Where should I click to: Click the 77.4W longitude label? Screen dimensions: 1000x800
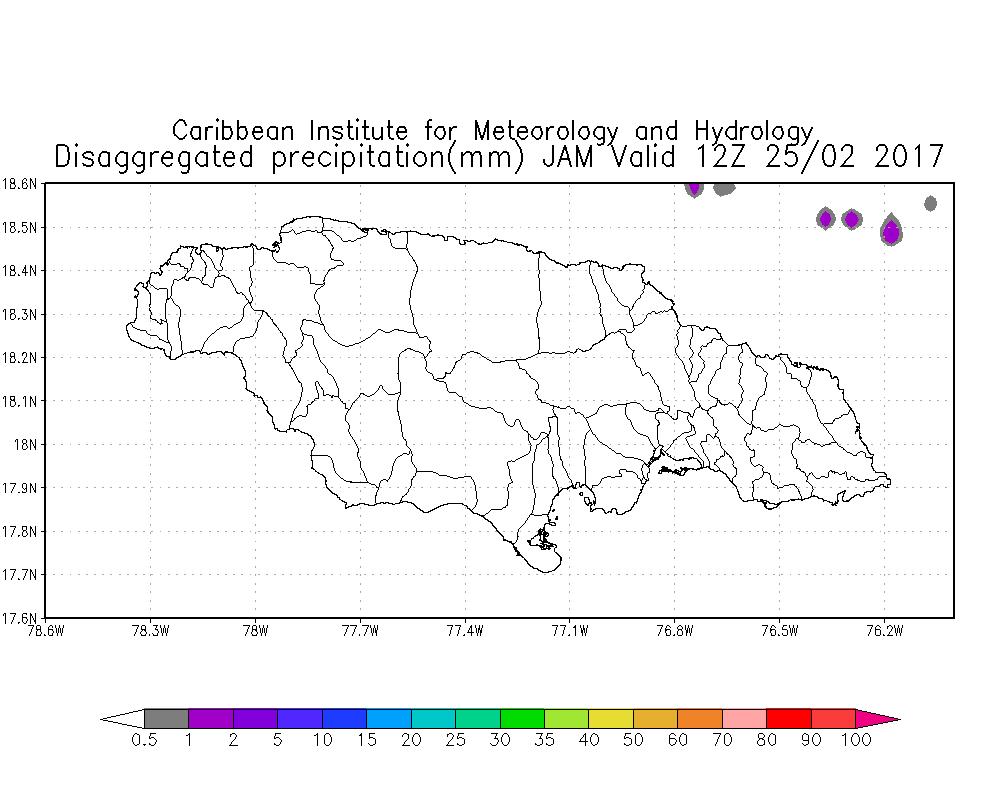pos(465,631)
